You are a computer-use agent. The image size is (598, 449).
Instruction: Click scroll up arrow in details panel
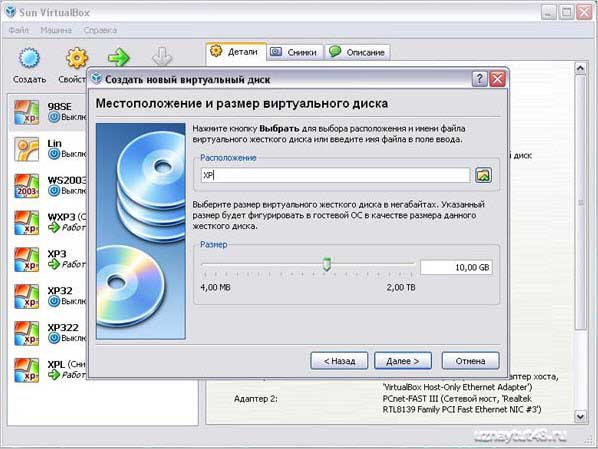click(580, 69)
